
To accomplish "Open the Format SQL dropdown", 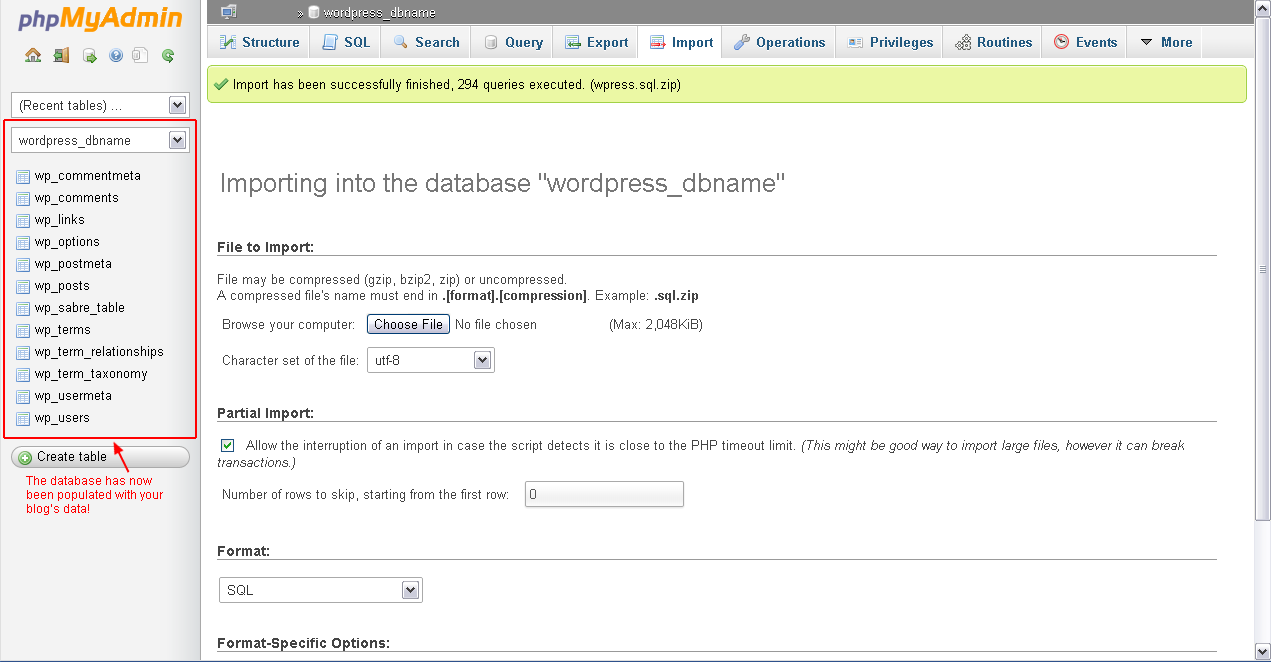I will [321, 590].
